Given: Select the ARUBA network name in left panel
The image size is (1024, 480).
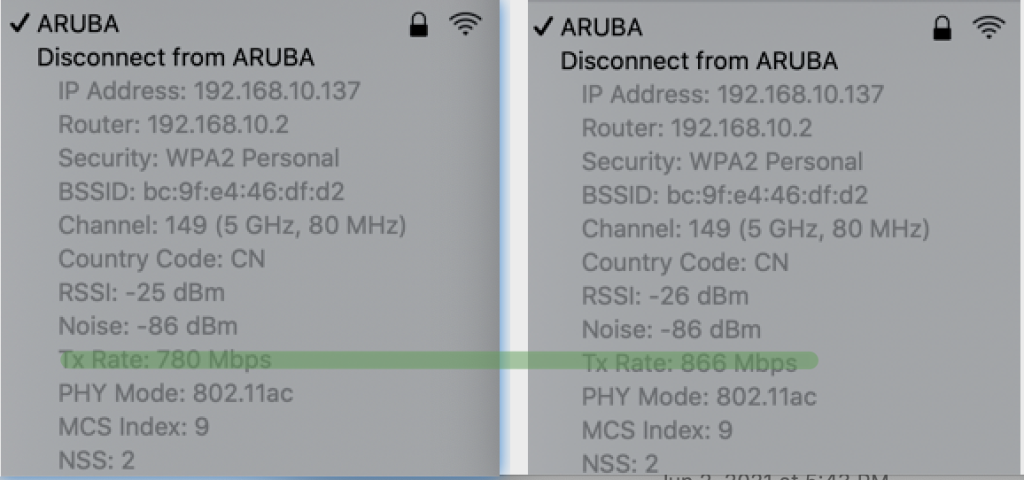Looking at the screenshot, I should point(78,24).
